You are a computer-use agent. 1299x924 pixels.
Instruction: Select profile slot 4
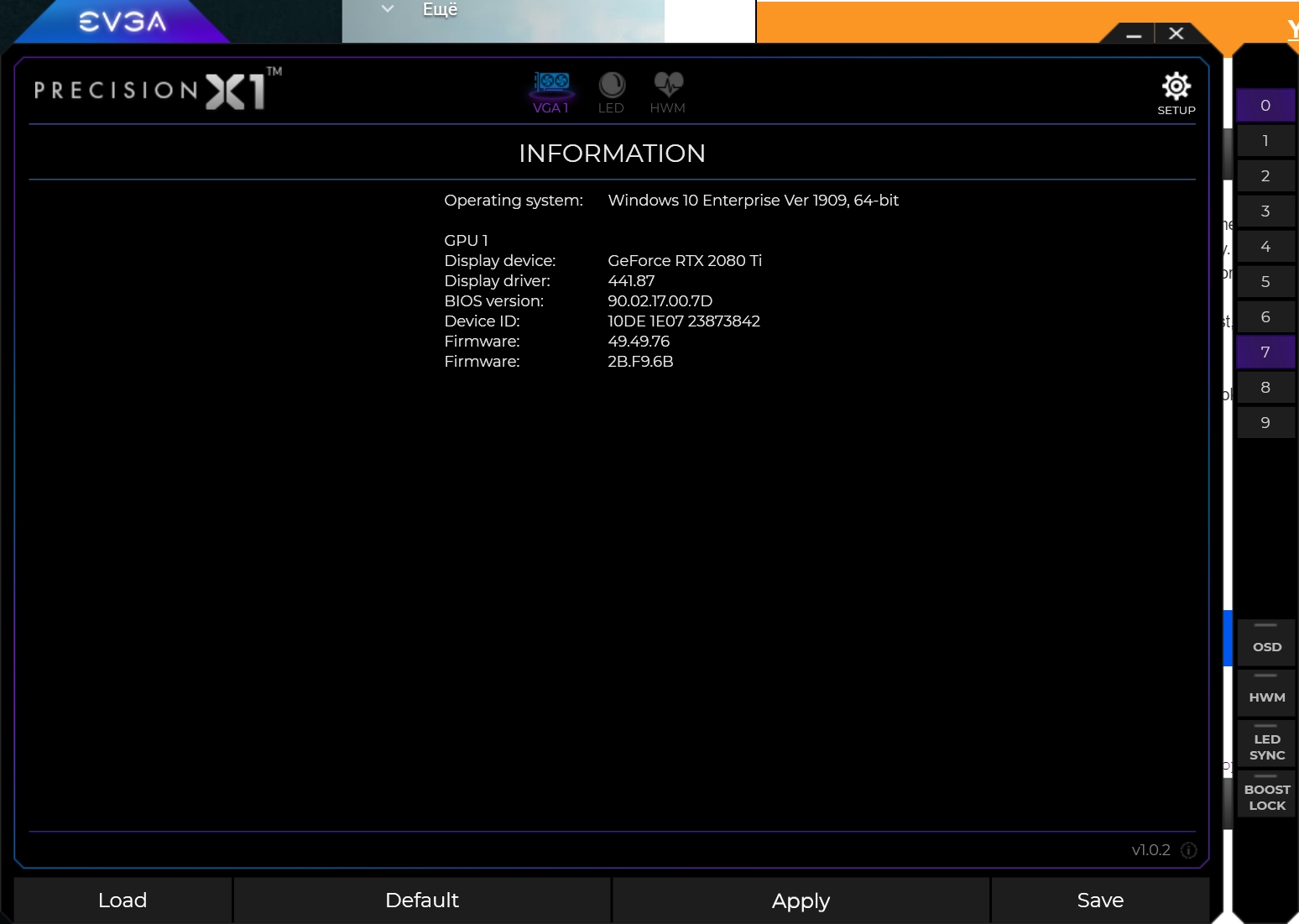click(1265, 247)
